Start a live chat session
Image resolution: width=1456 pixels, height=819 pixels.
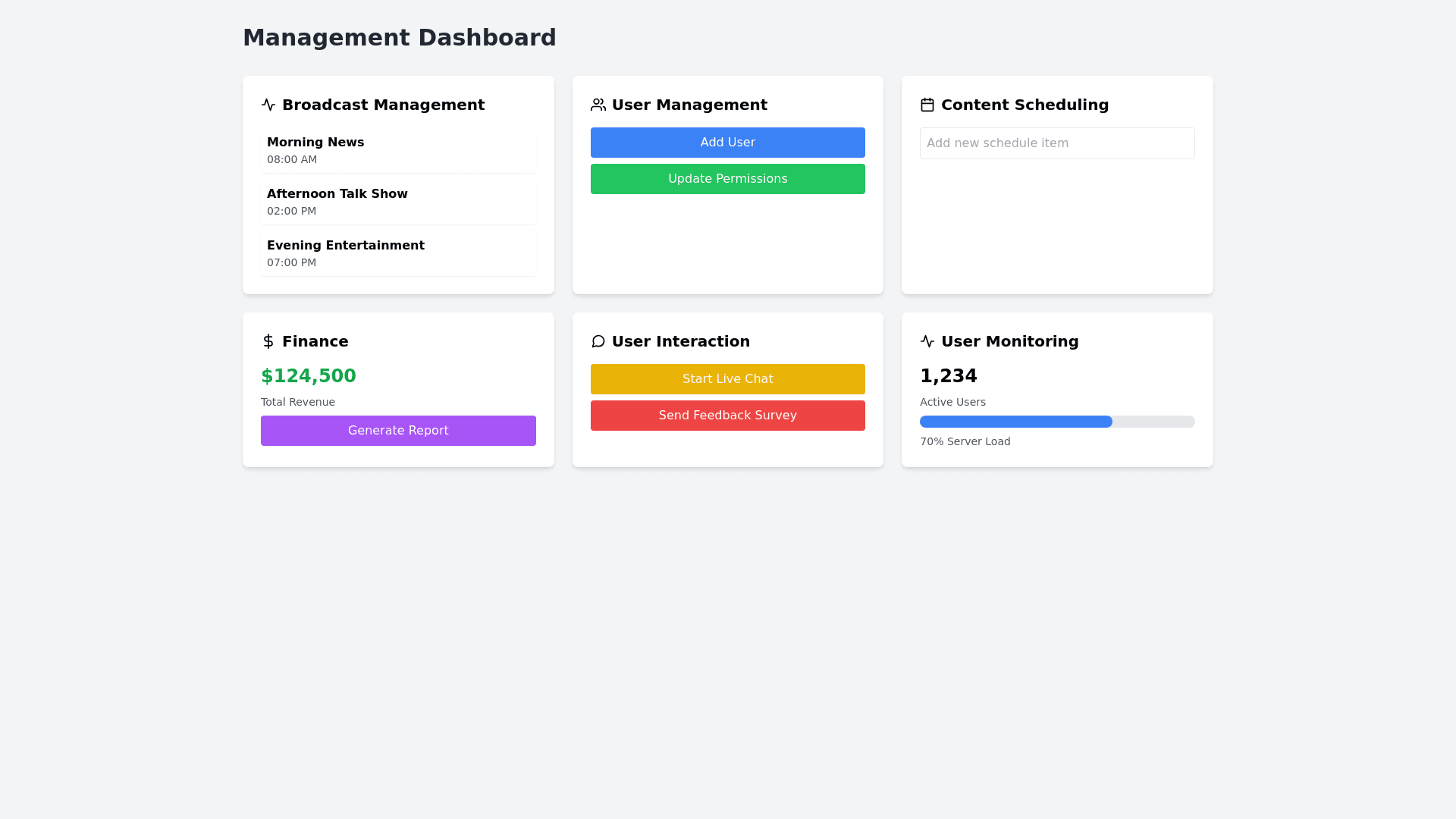(727, 379)
